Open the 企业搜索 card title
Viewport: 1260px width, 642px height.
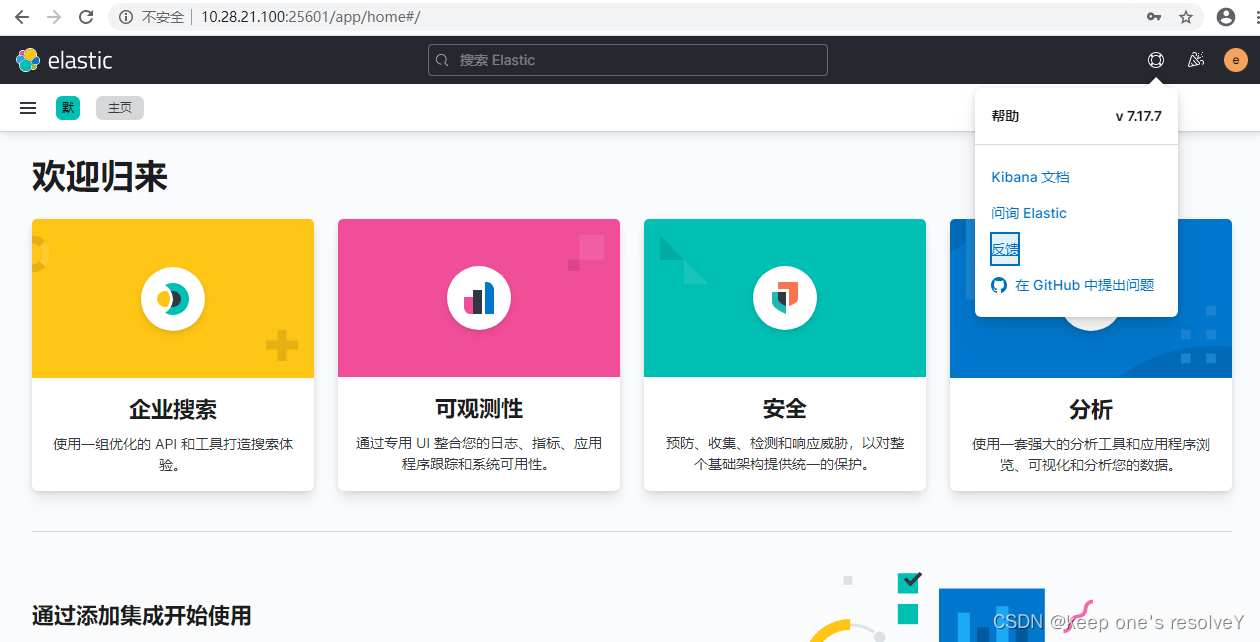(173, 409)
